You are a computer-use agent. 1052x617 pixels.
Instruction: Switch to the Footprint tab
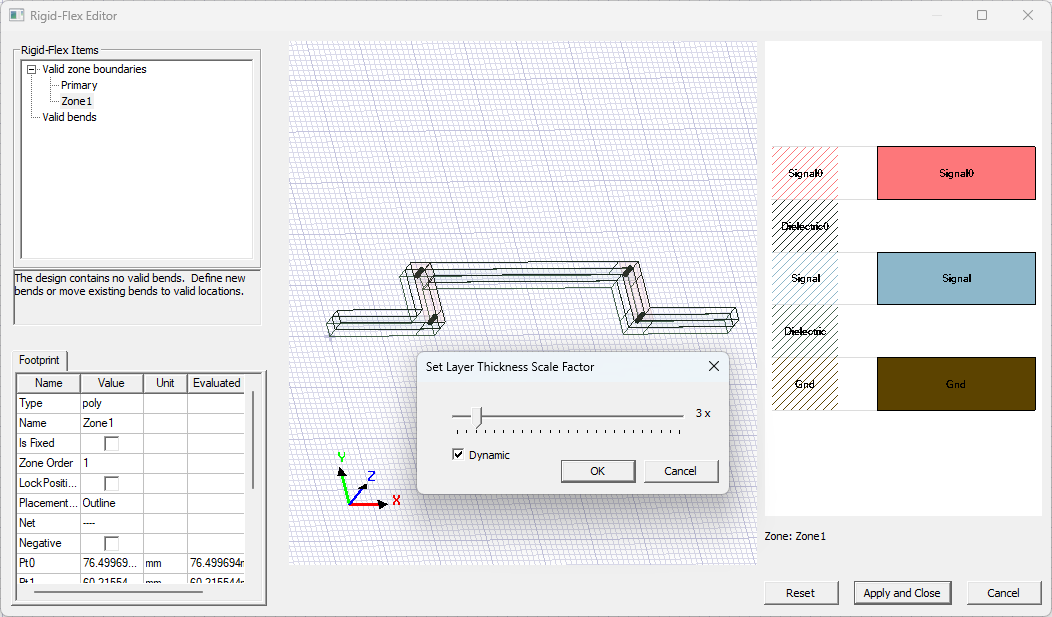39,360
